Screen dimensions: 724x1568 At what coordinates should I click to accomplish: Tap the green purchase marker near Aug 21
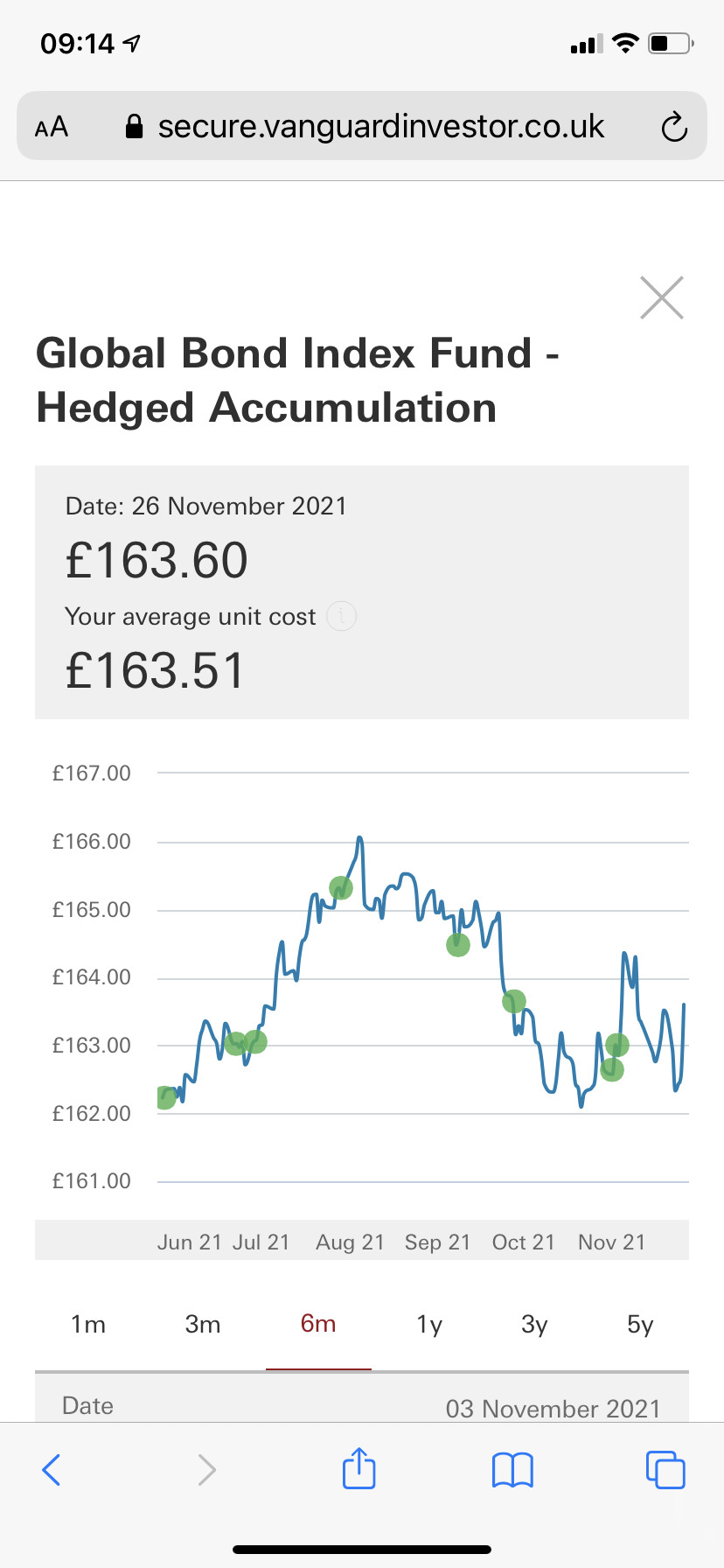coord(340,888)
